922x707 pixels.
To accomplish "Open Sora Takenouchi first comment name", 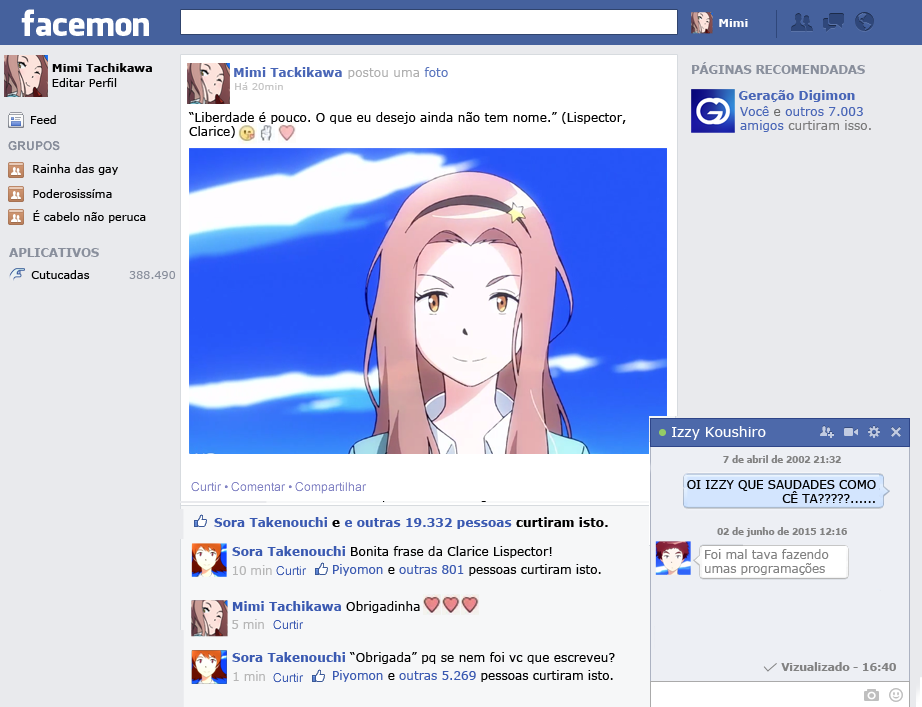I will point(289,551).
